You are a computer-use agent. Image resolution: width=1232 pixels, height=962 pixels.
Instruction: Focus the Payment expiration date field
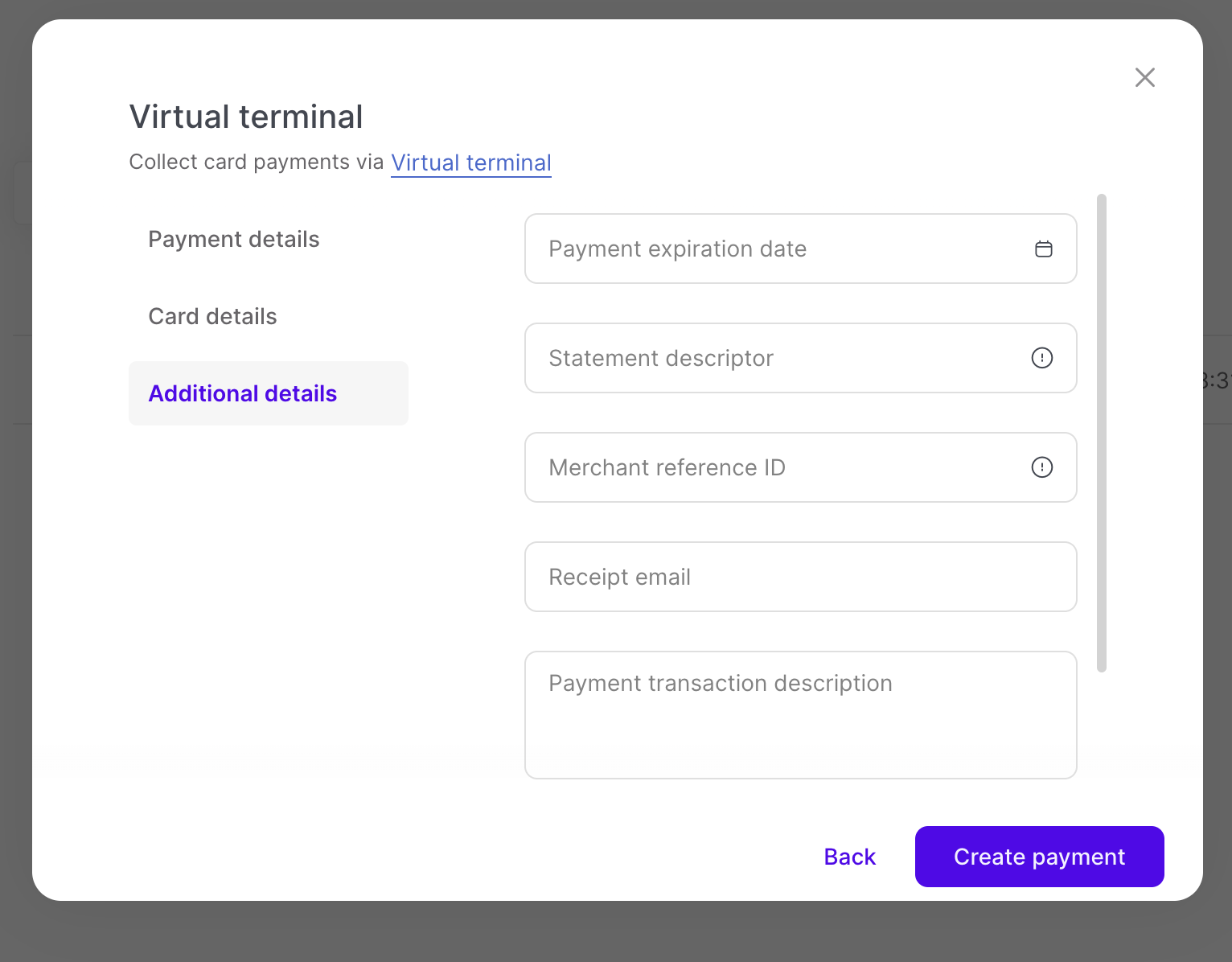coord(772,249)
